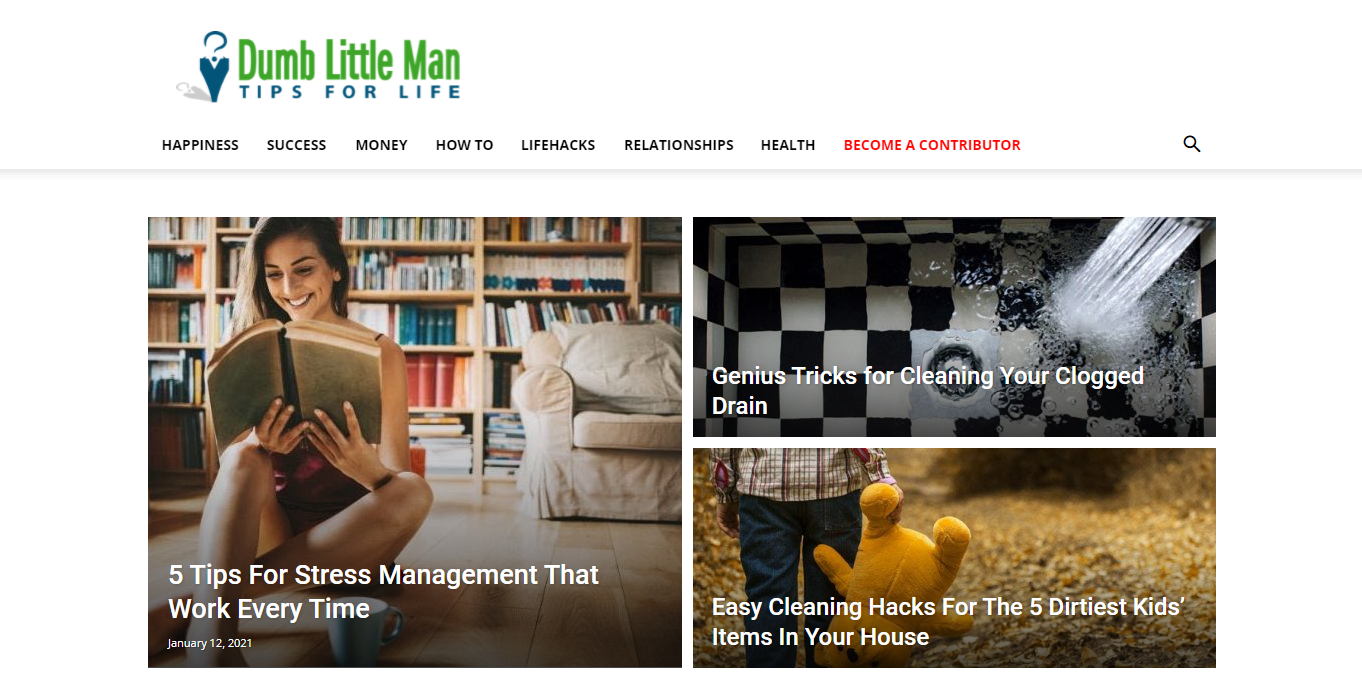
Task: Open the Happiness menu item
Action: point(200,145)
